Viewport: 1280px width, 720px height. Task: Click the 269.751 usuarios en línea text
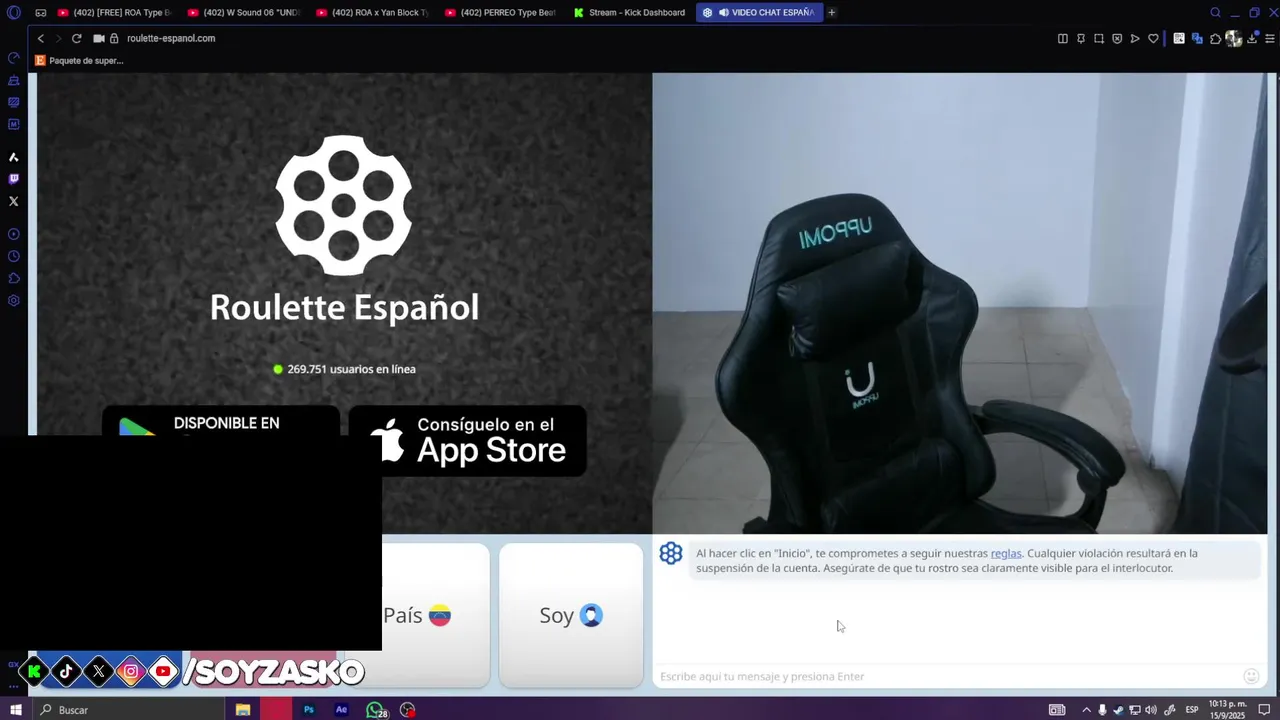pyautogui.click(x=351, y=369)
